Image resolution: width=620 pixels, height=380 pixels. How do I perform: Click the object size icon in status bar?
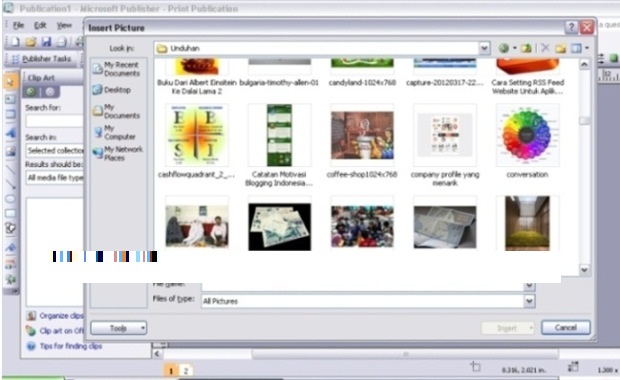(573, 367)
